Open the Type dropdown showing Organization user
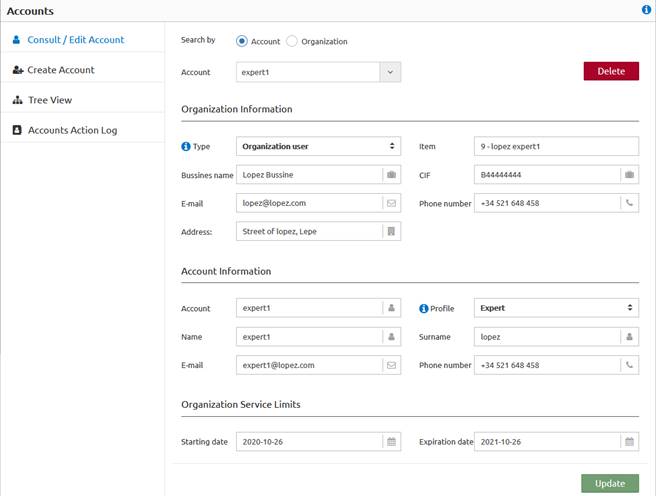Image resolution: width=656 pixels, height=496 pixels. pos(318,146)
